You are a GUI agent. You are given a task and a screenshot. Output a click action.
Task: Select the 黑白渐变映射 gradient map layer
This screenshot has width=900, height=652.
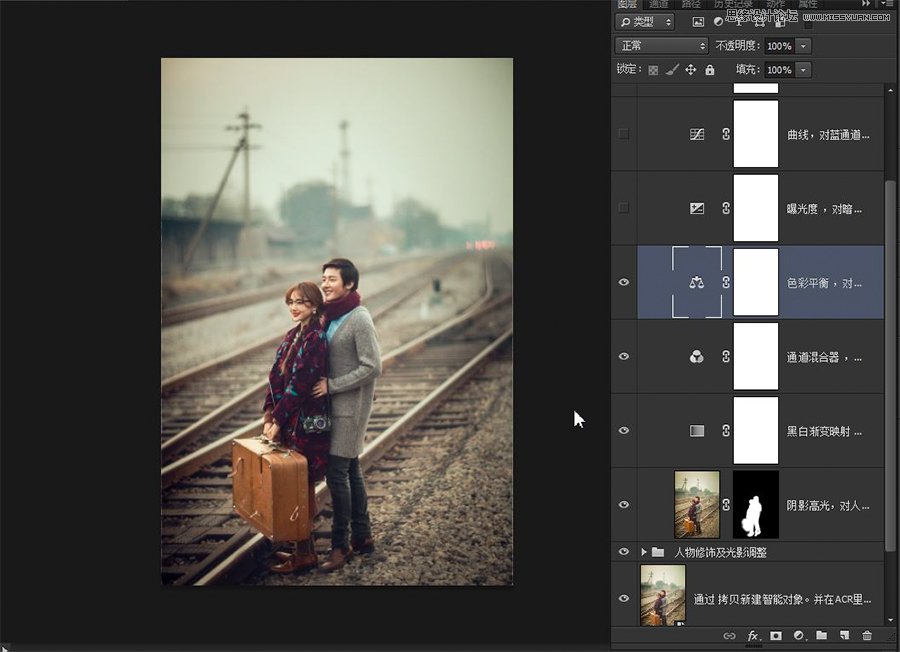pos(824,431)
